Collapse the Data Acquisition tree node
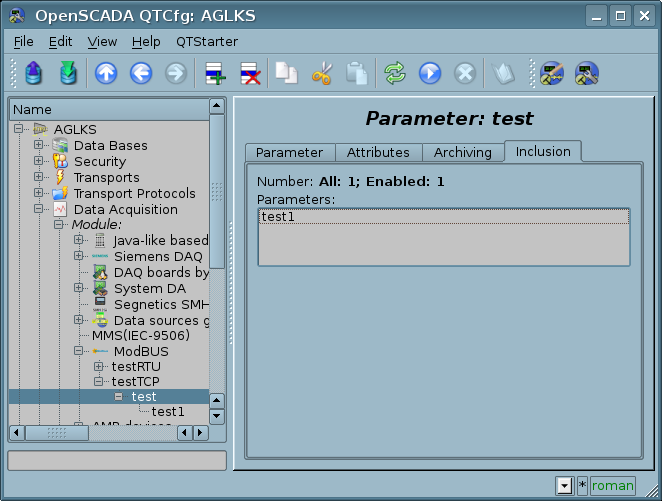Image resolution: width=662 pixels, height=501 pixels. tap(39, 210)
